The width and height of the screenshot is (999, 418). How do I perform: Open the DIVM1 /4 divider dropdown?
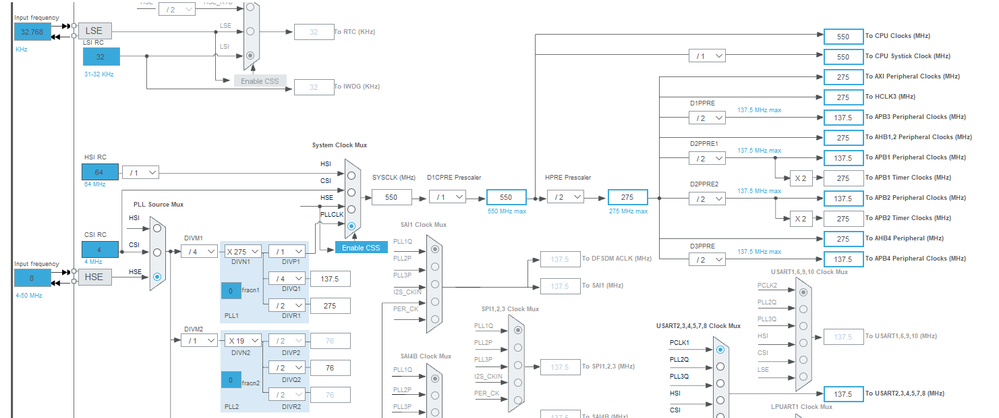[199, 252]
